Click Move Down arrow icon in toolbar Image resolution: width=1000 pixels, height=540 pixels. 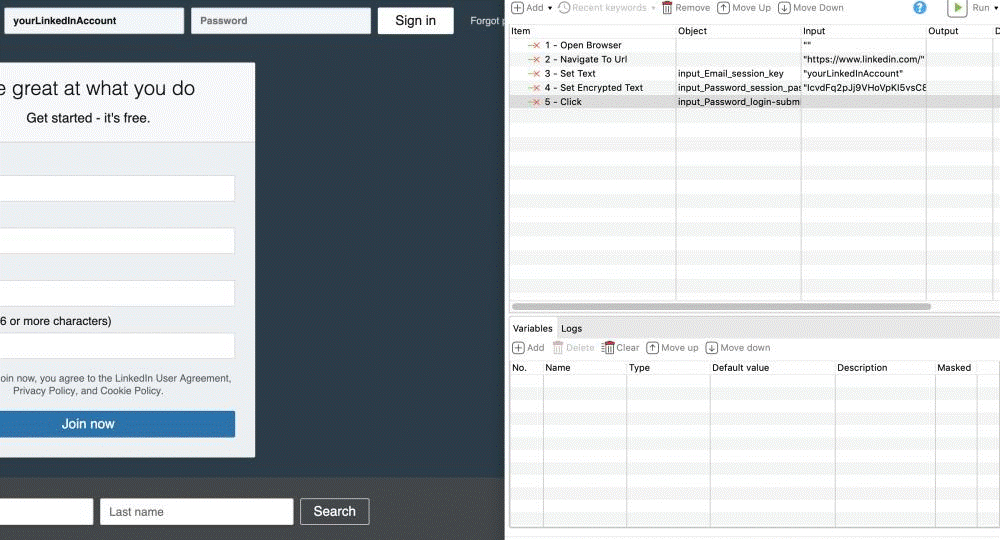(x=784, y=8)
